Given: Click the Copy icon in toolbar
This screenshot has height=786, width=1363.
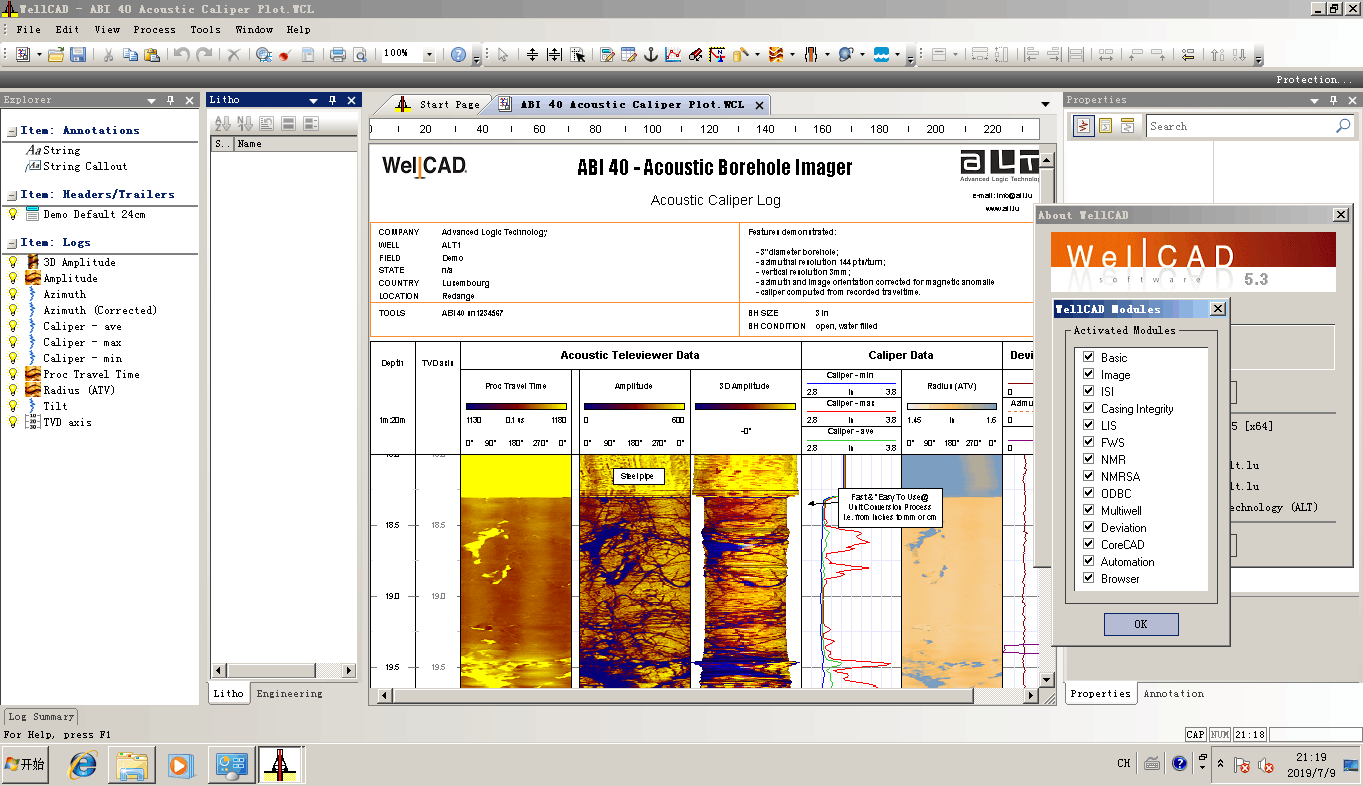Looking at the screenshot, I should pos(130,54).
